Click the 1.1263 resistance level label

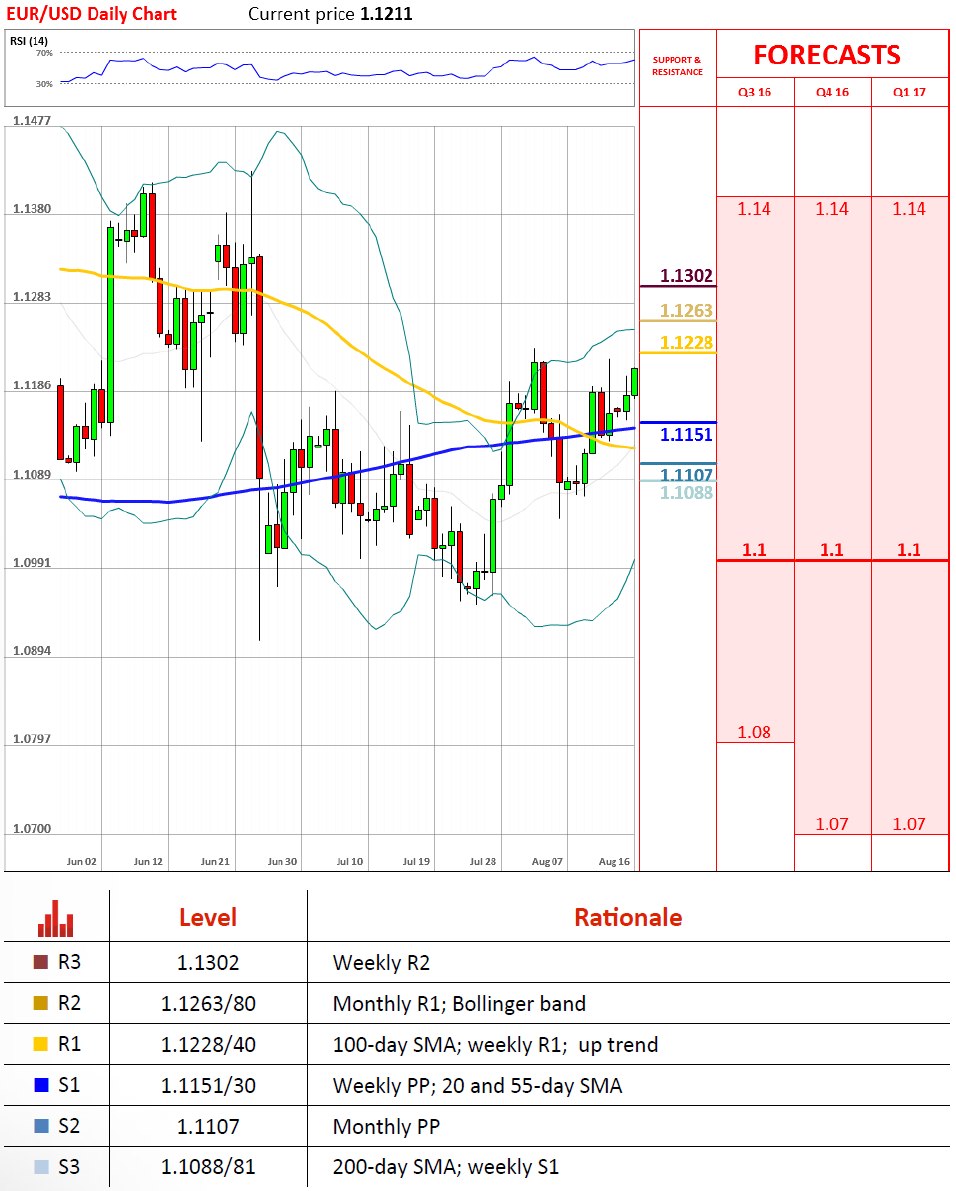686,311
